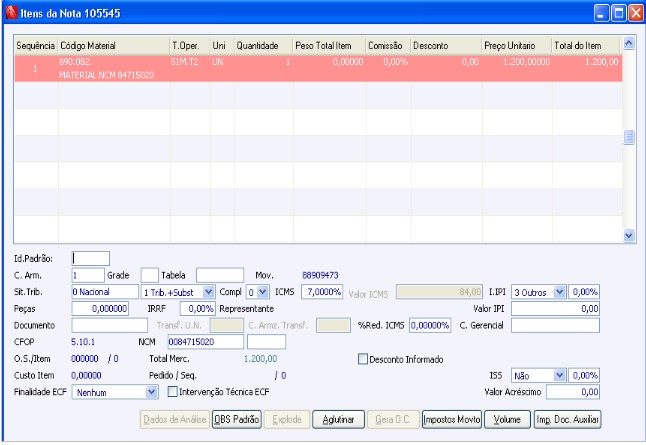This screenshot has width=646, height=445.
Task: Click the OBS Padrão button
Action: coord(236,419)
